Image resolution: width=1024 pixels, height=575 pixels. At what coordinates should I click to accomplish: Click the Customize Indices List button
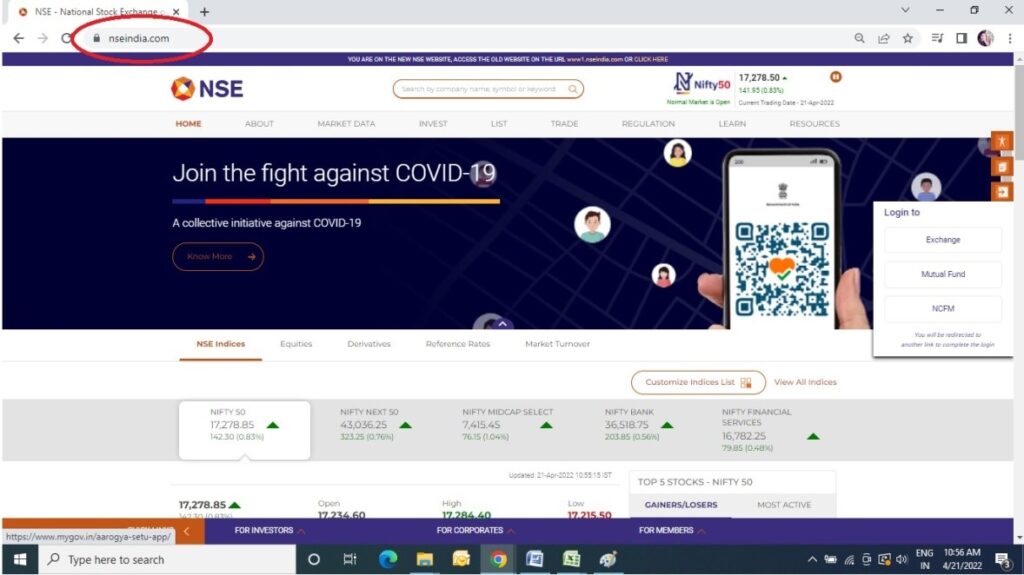click(697, 382)
